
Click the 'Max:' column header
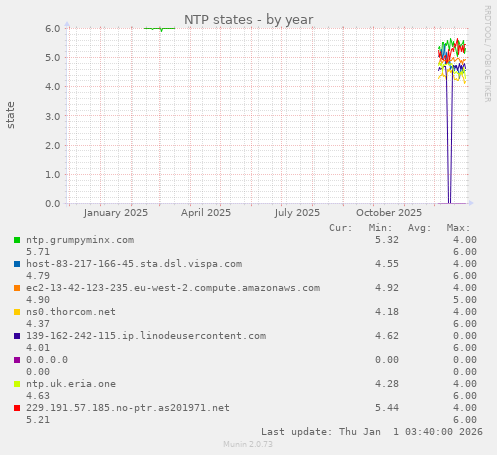458,228
